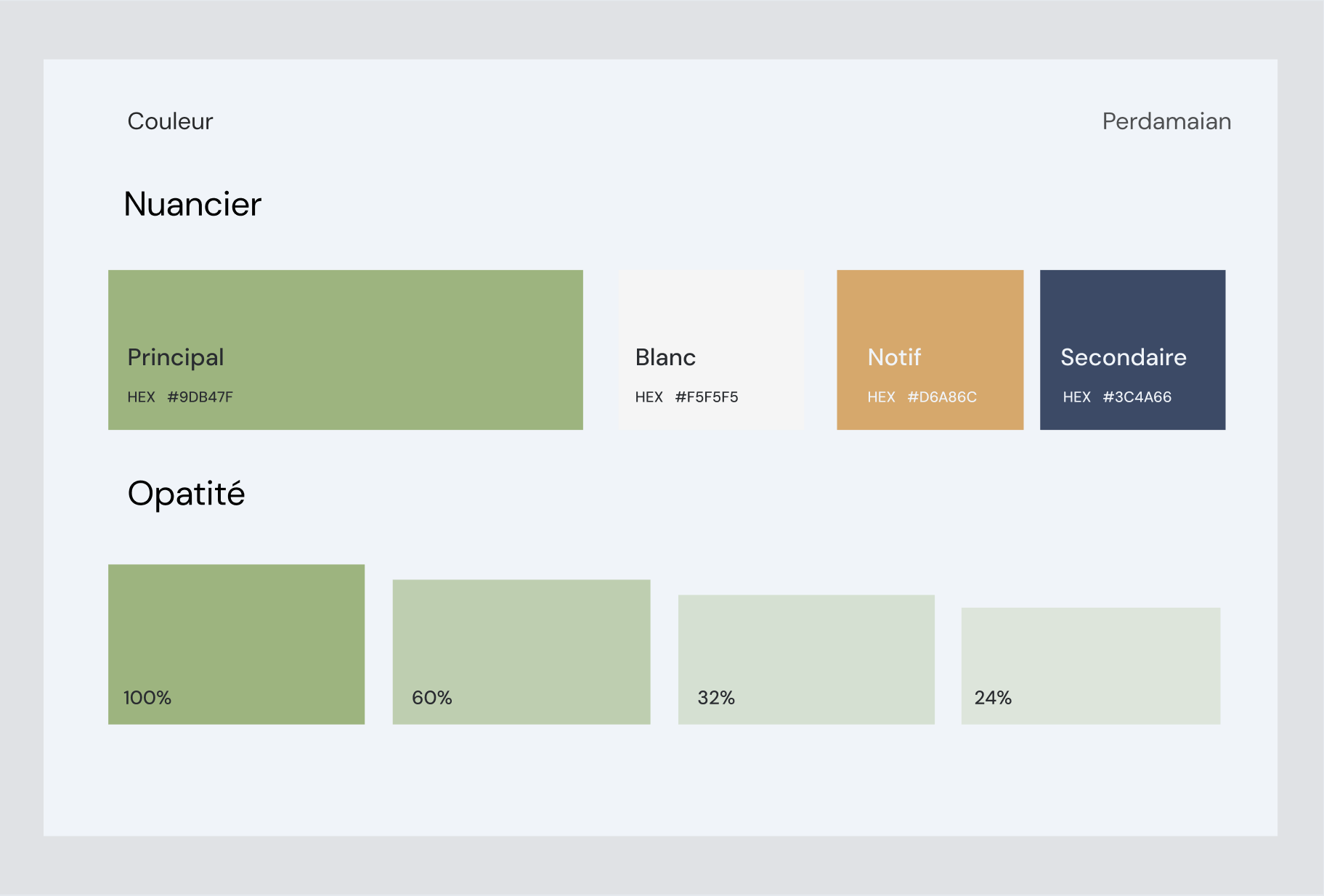Click the 60% label text

[x=432, y=698]
